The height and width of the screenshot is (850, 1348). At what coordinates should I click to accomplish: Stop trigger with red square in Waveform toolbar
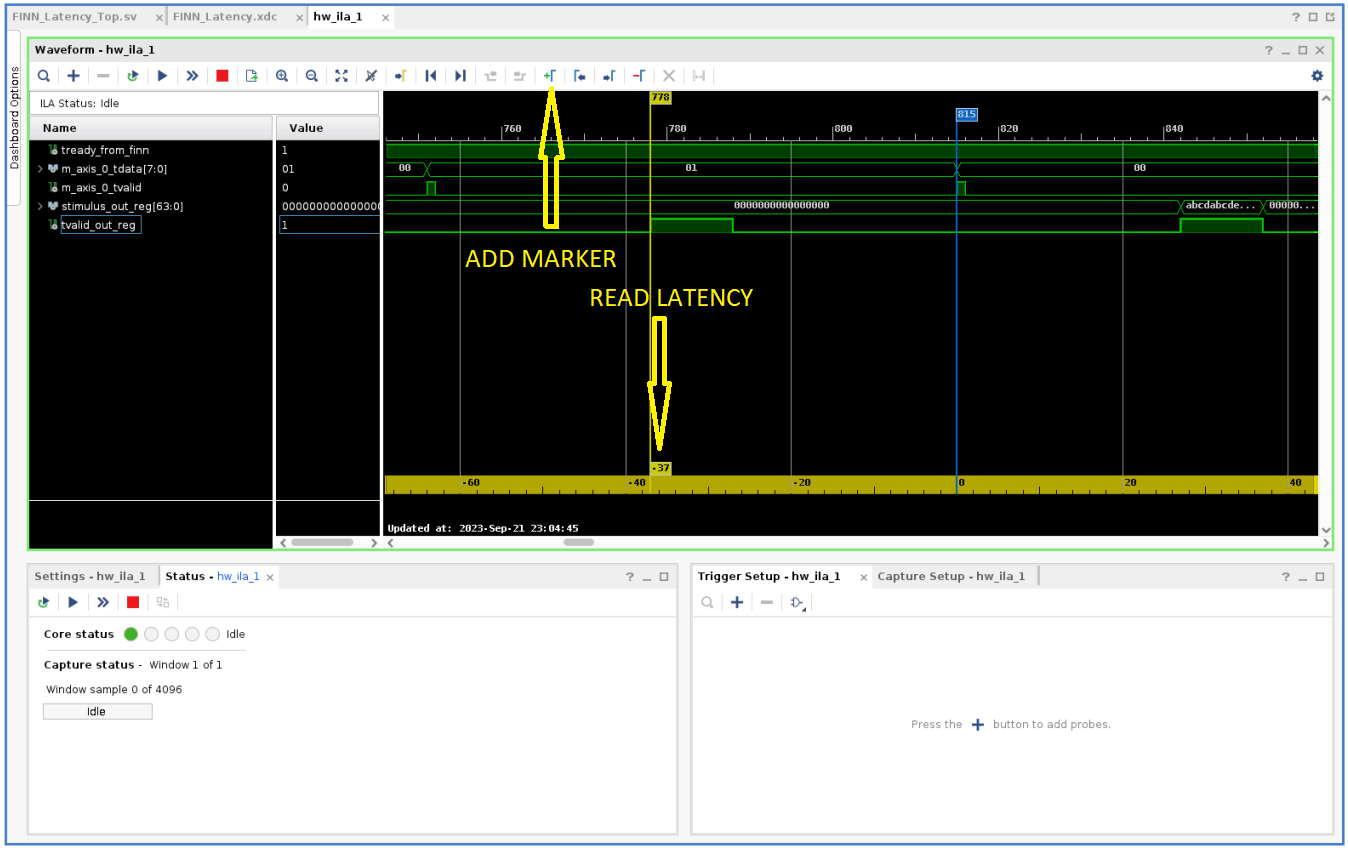(222, 76)
